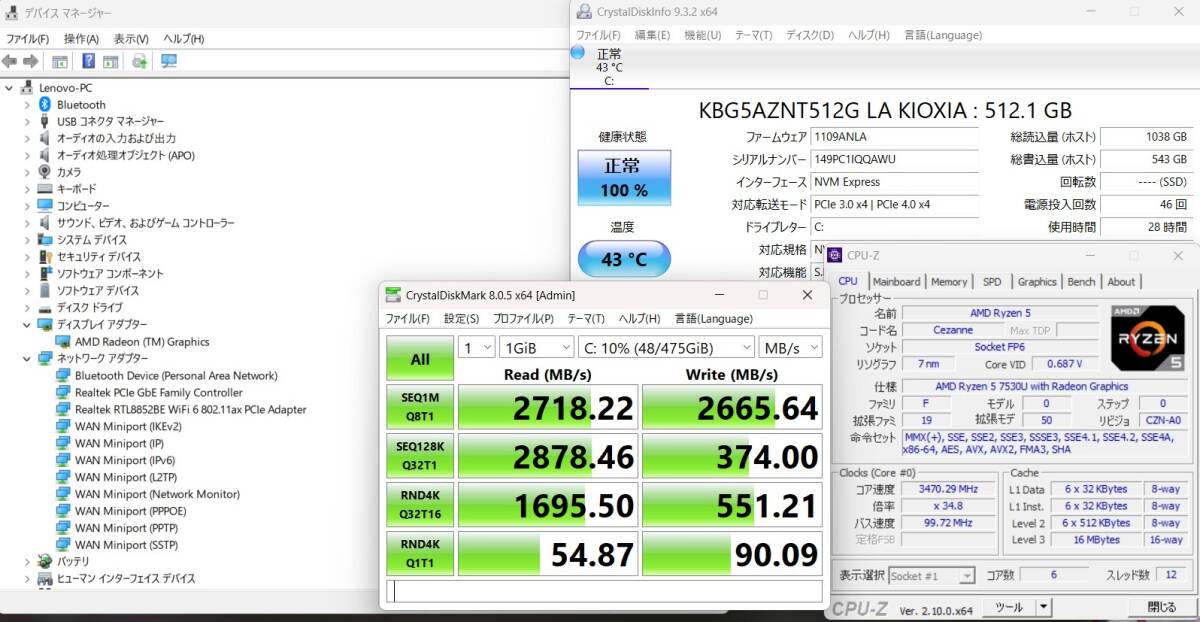Click the WAN Miniport (PPTP) adapter icon
This screenshot has width=1200, height=622.
(x=63, y=528)
